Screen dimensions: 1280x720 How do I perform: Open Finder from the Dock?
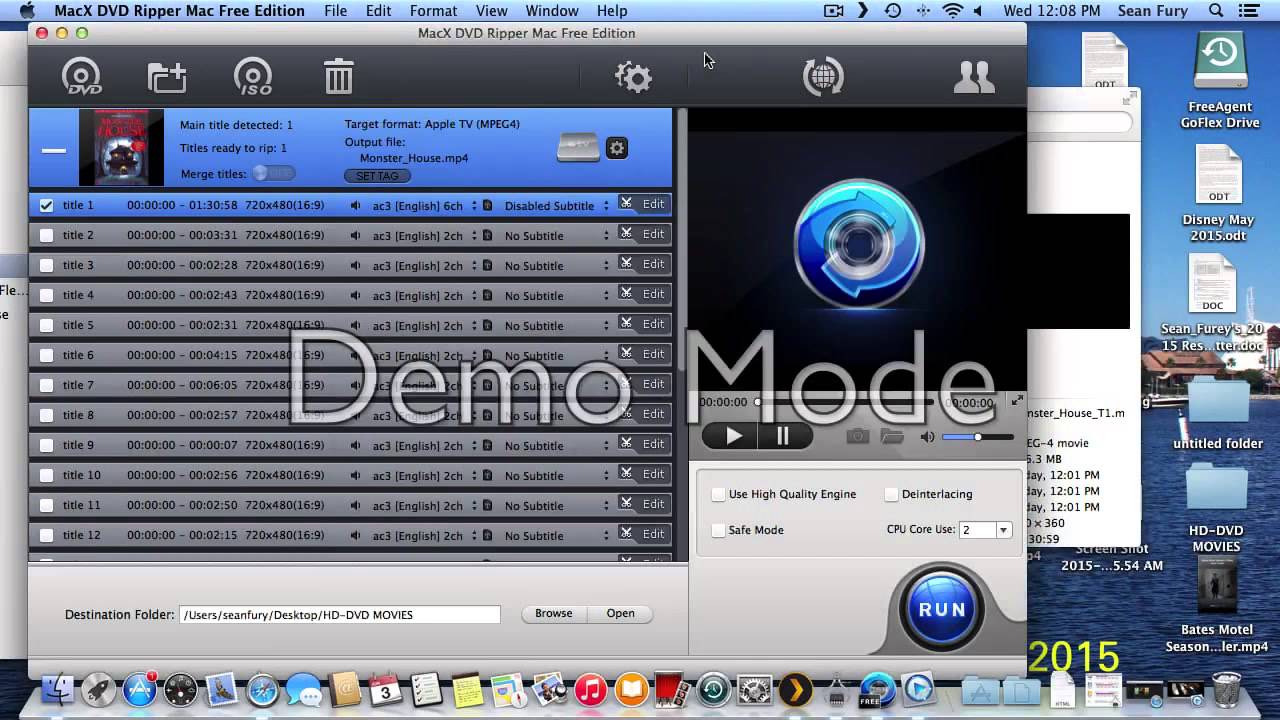click(x=58, y=690)
